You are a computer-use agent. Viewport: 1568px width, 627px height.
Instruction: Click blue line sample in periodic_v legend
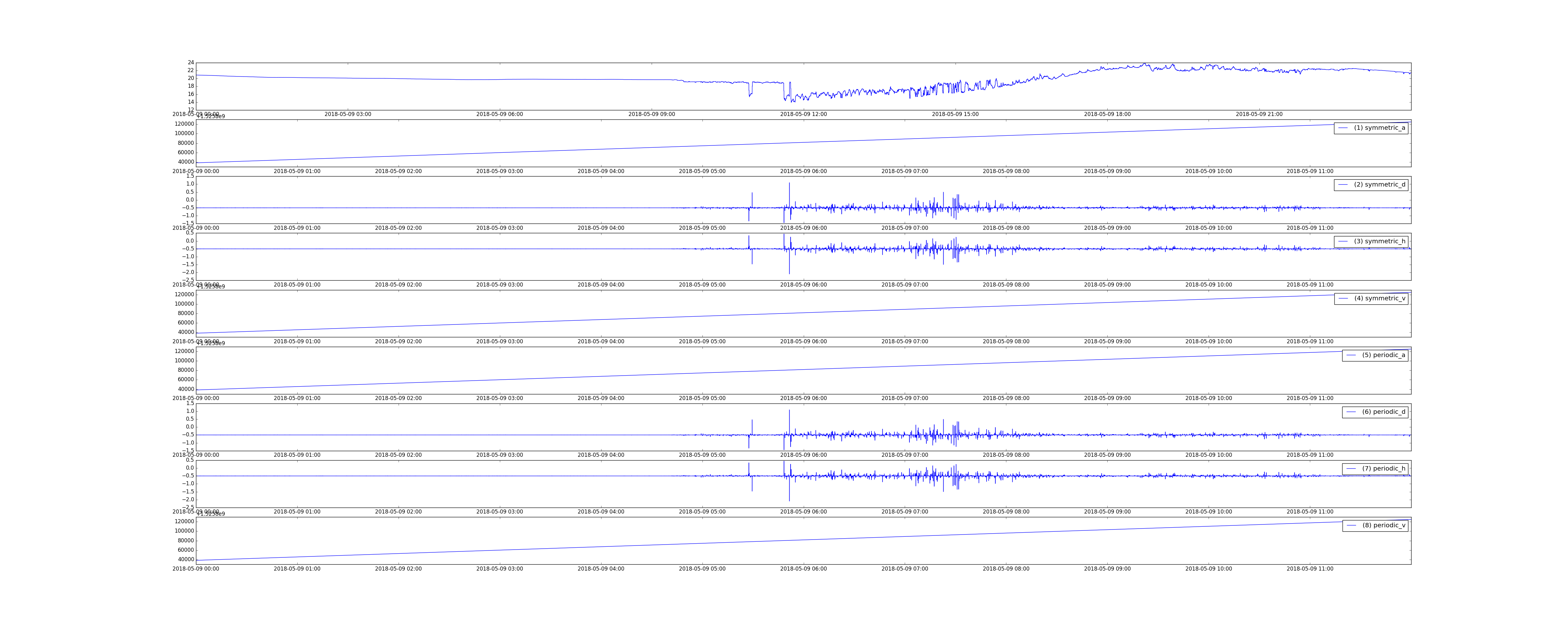pyautogui.click(x=1351, y=525)
